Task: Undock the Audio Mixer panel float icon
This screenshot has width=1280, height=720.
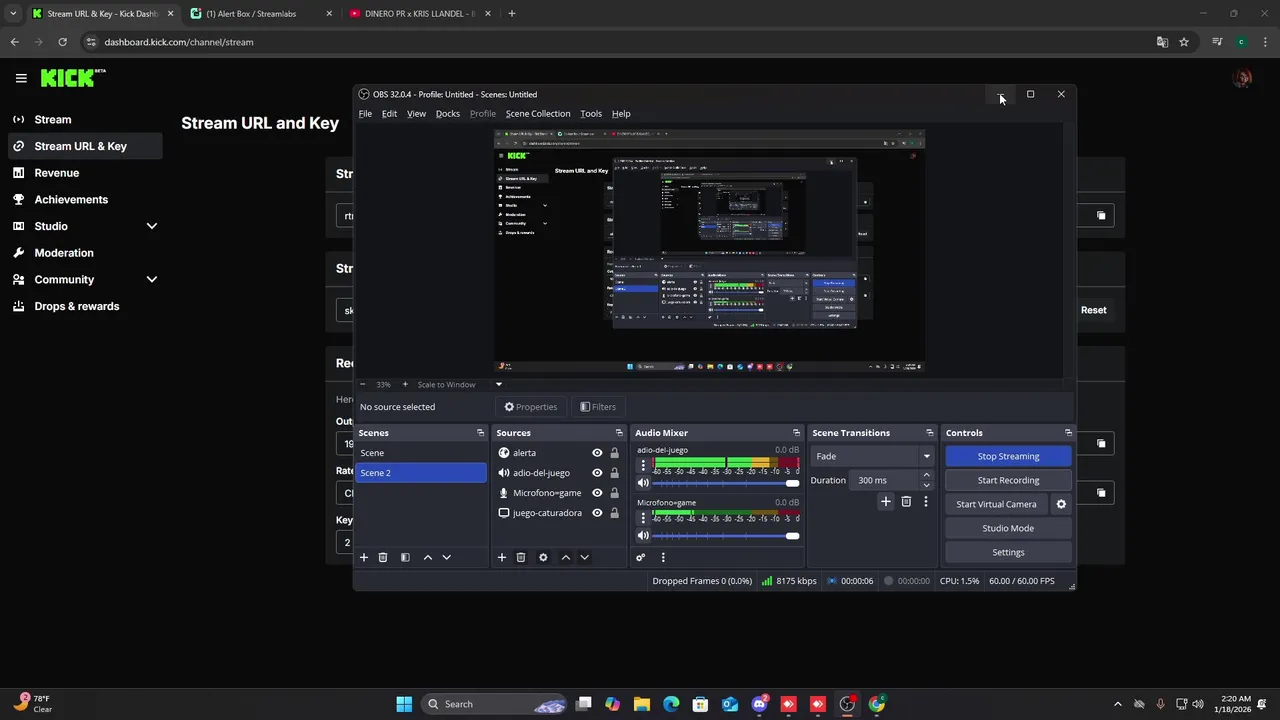Action: (796, 433)
